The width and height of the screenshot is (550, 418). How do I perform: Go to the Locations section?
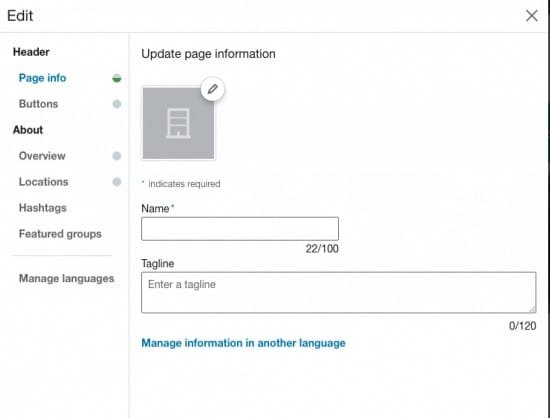(43, 182)
